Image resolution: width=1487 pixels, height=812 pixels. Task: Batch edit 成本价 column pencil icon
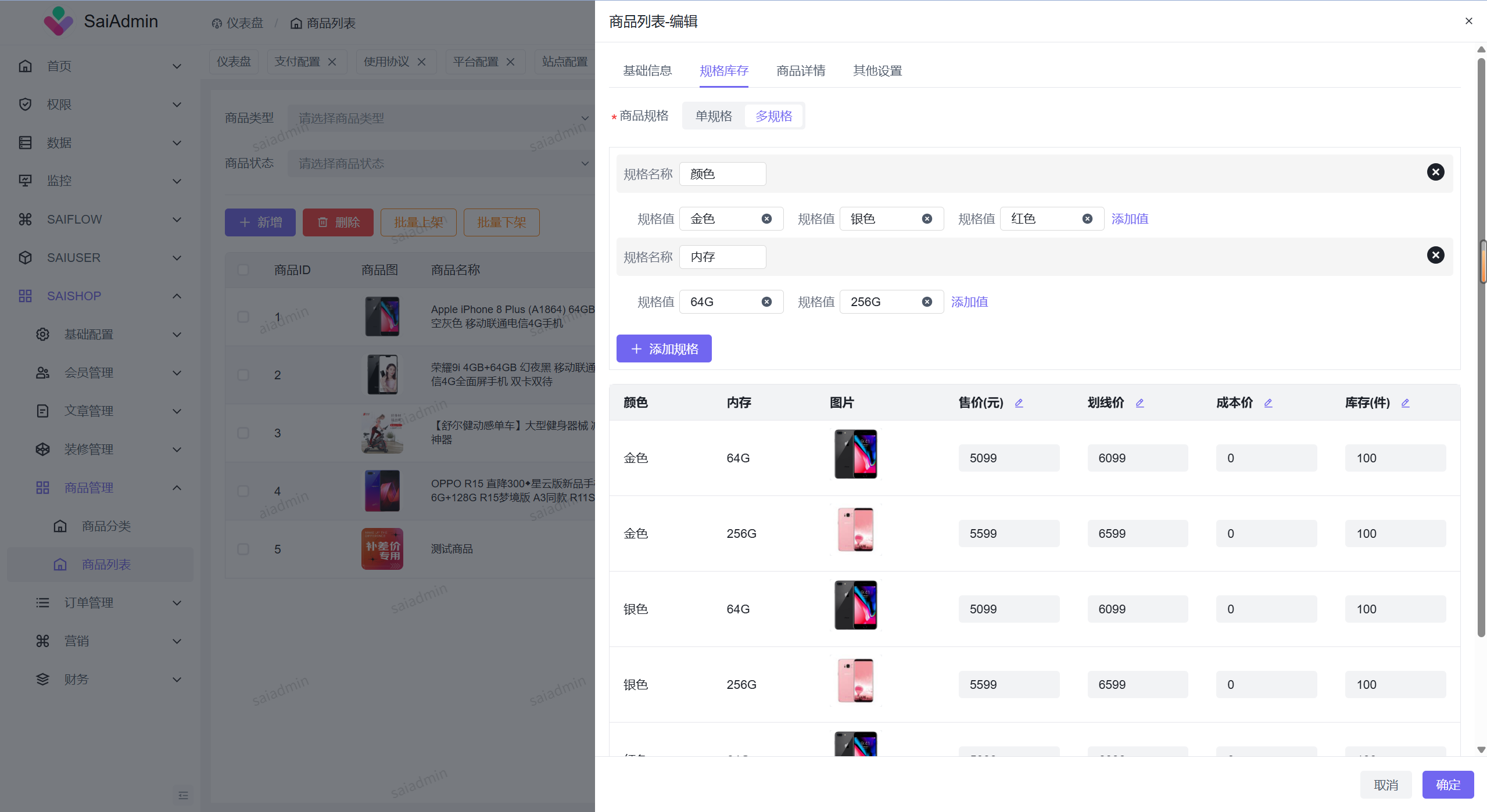(1268, 403)
